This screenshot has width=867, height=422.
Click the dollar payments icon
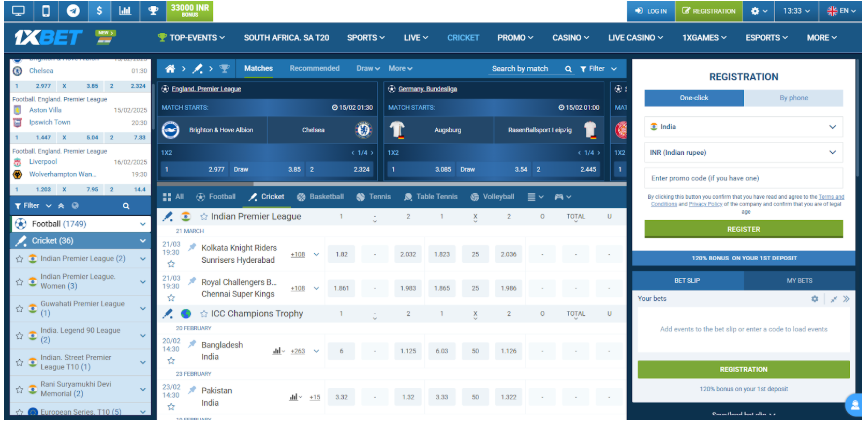pos(99,11)
